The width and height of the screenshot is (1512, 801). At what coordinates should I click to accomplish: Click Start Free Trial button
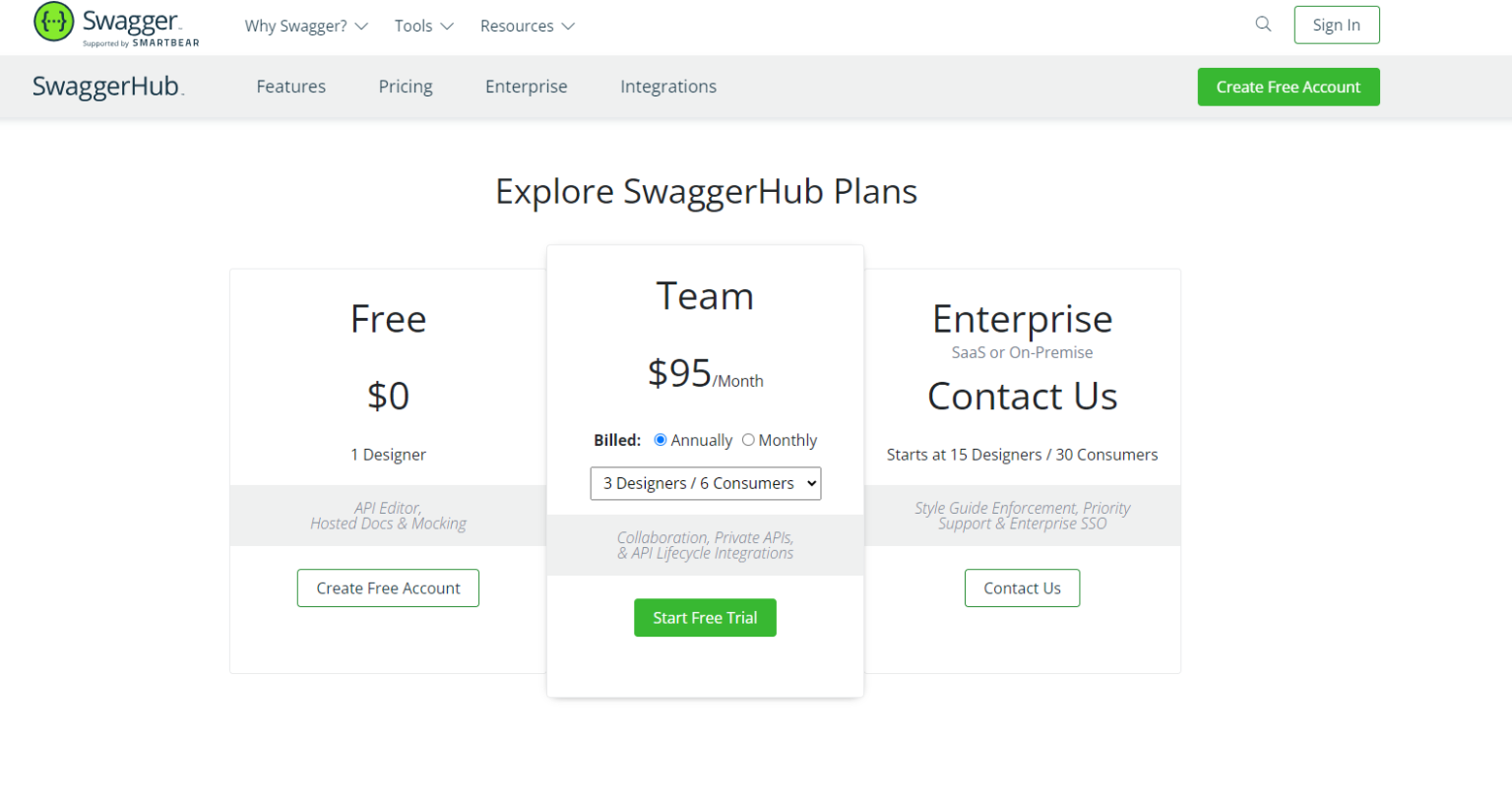(x=705, y=618)
